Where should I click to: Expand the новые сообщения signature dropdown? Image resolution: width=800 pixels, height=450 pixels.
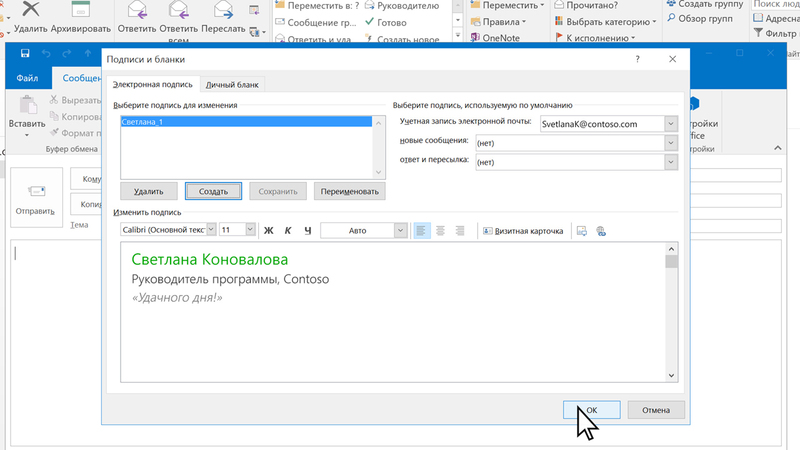click(x=670, y=143)
